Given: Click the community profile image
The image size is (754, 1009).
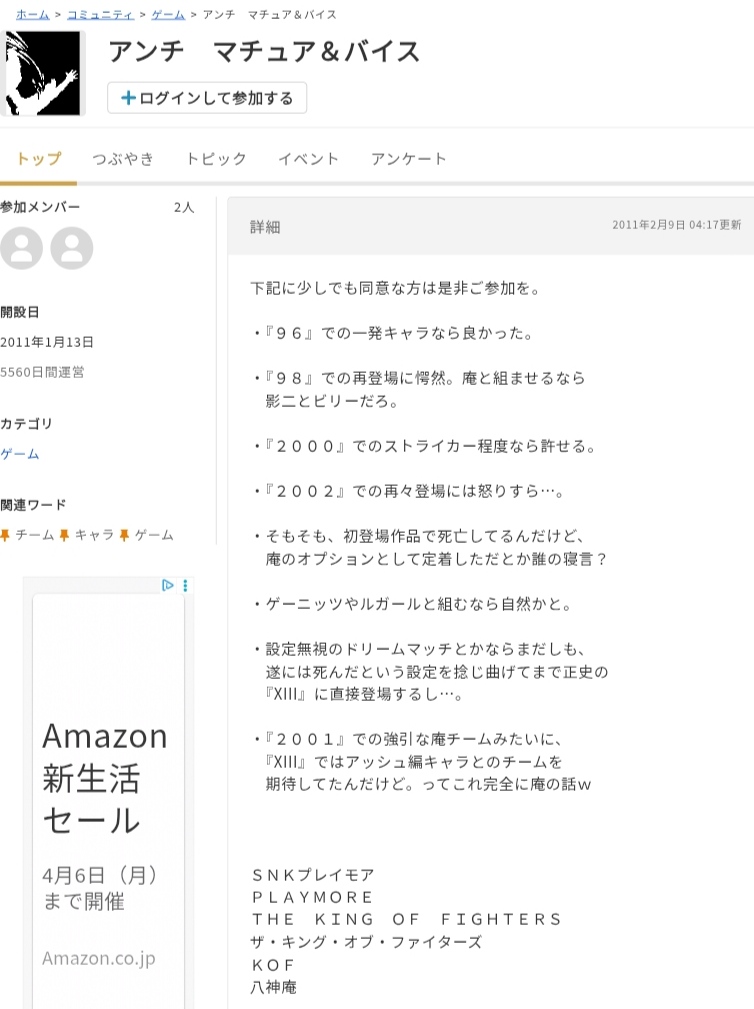Looking at the screenshot, I should (x=42, y=73).
